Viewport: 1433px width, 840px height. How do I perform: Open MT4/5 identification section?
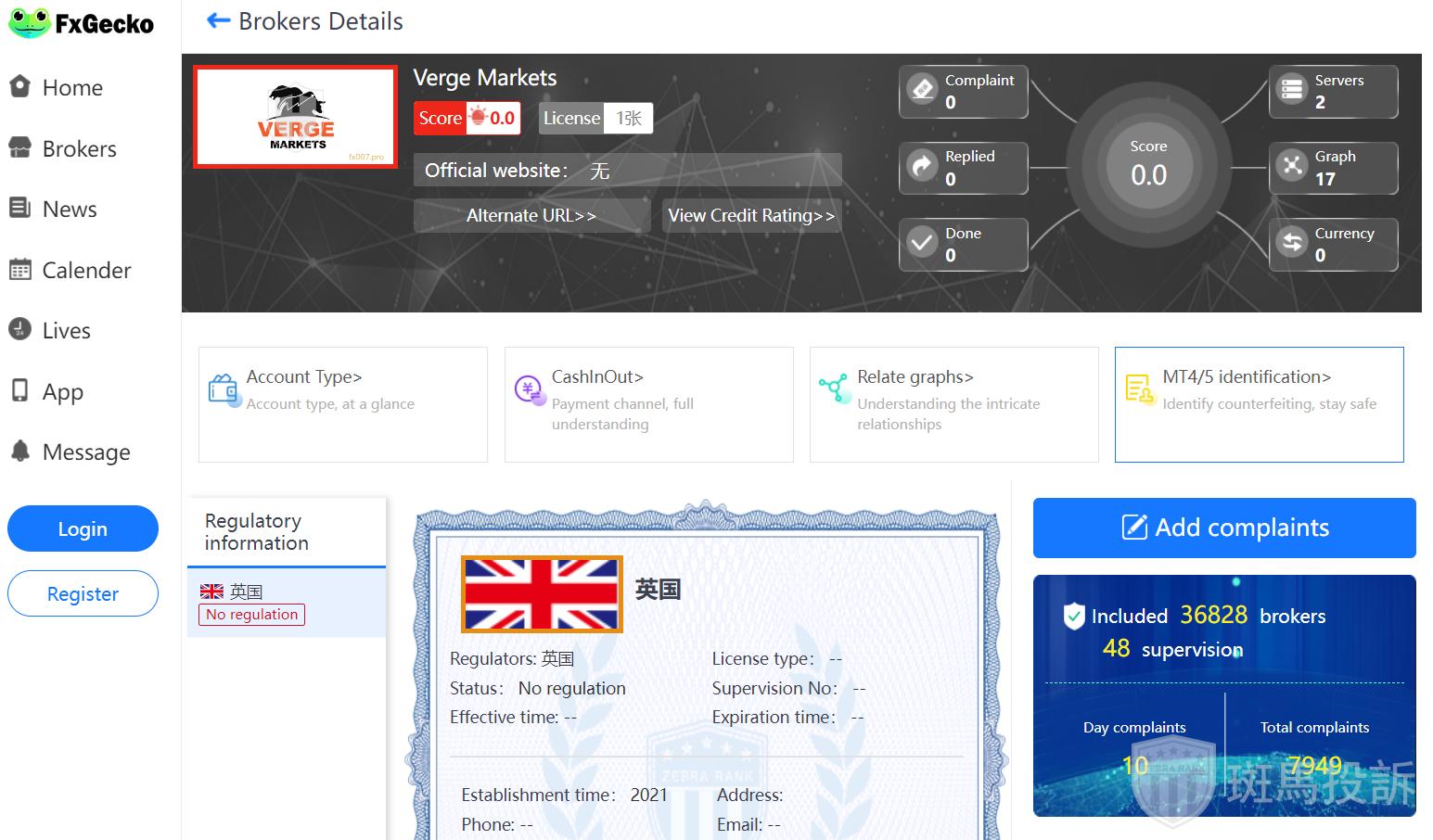click(x=1259, y=404)
